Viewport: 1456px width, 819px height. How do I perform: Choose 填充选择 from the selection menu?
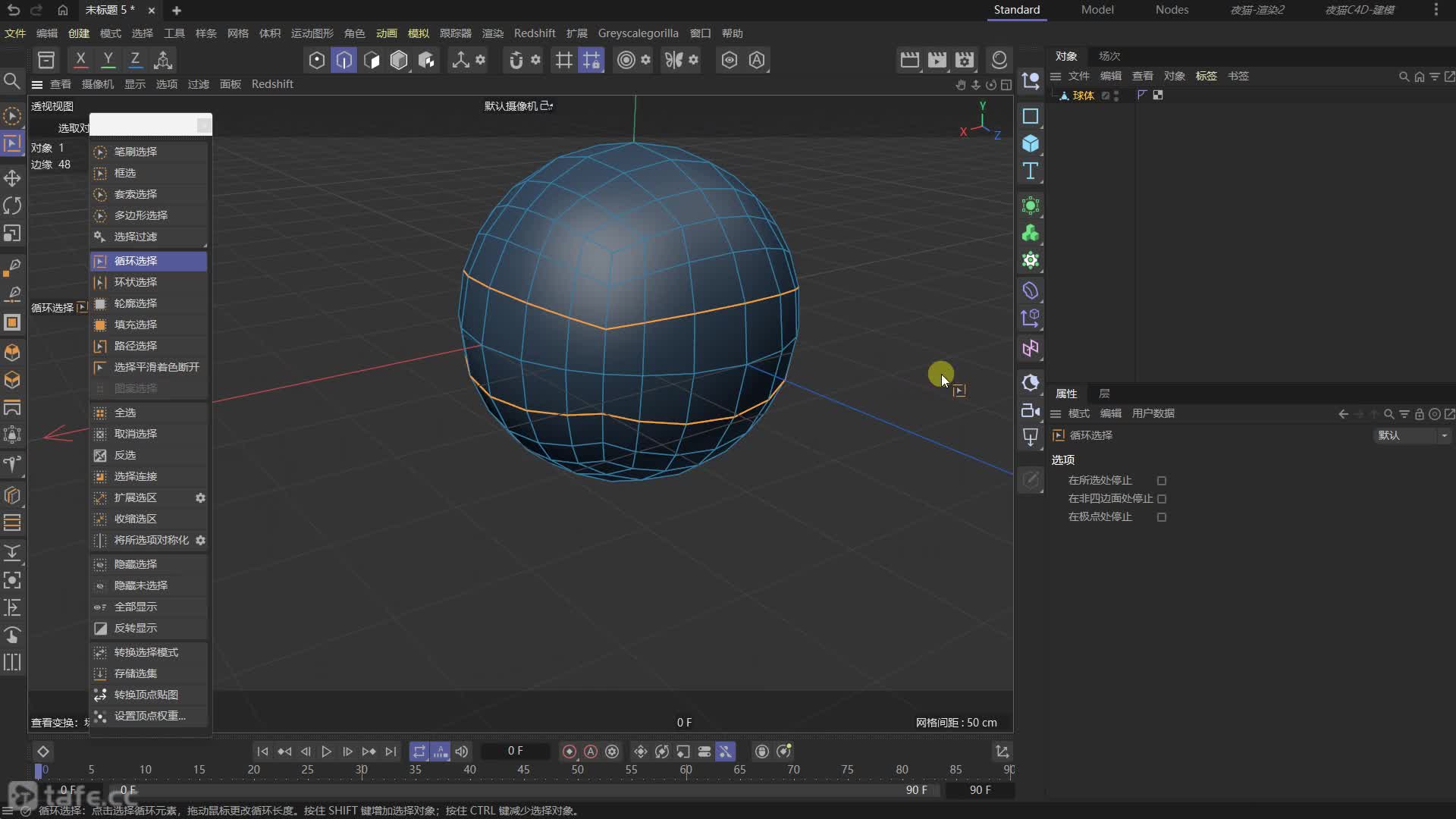pos(149,325)
